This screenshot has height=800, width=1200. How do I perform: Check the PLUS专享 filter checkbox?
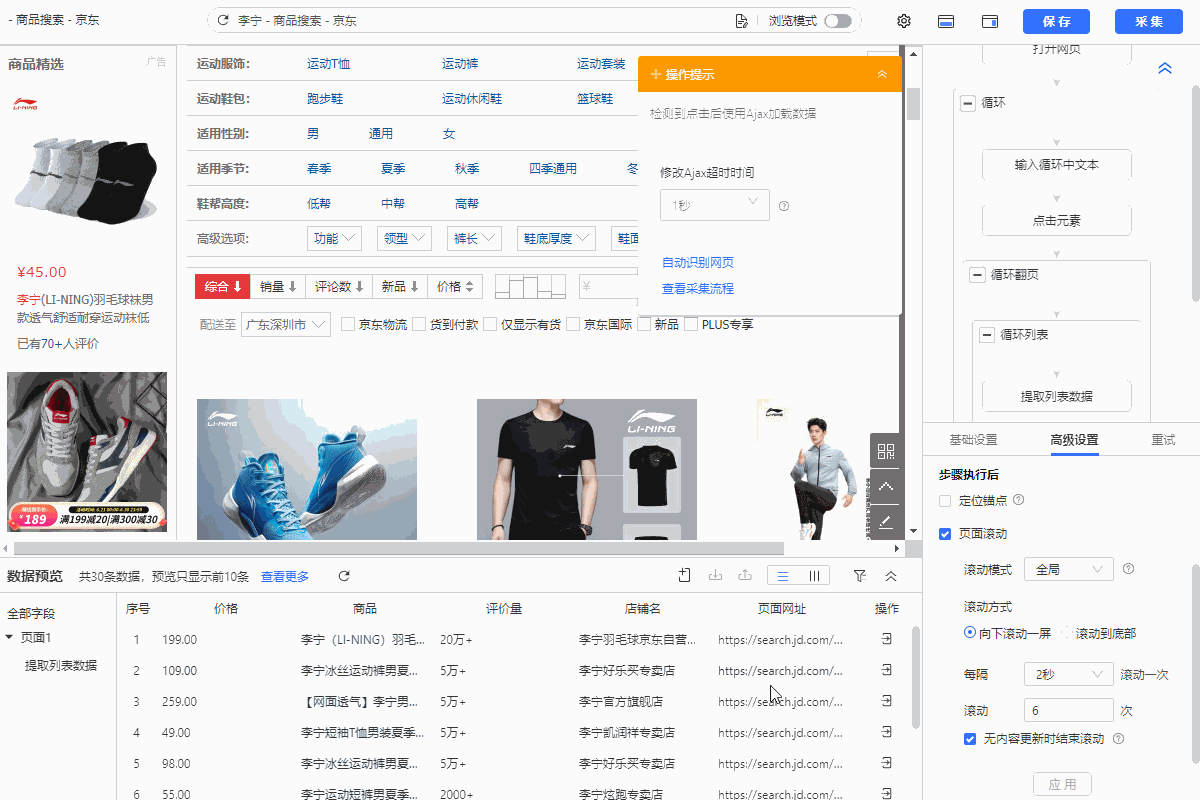click(691, 324)
